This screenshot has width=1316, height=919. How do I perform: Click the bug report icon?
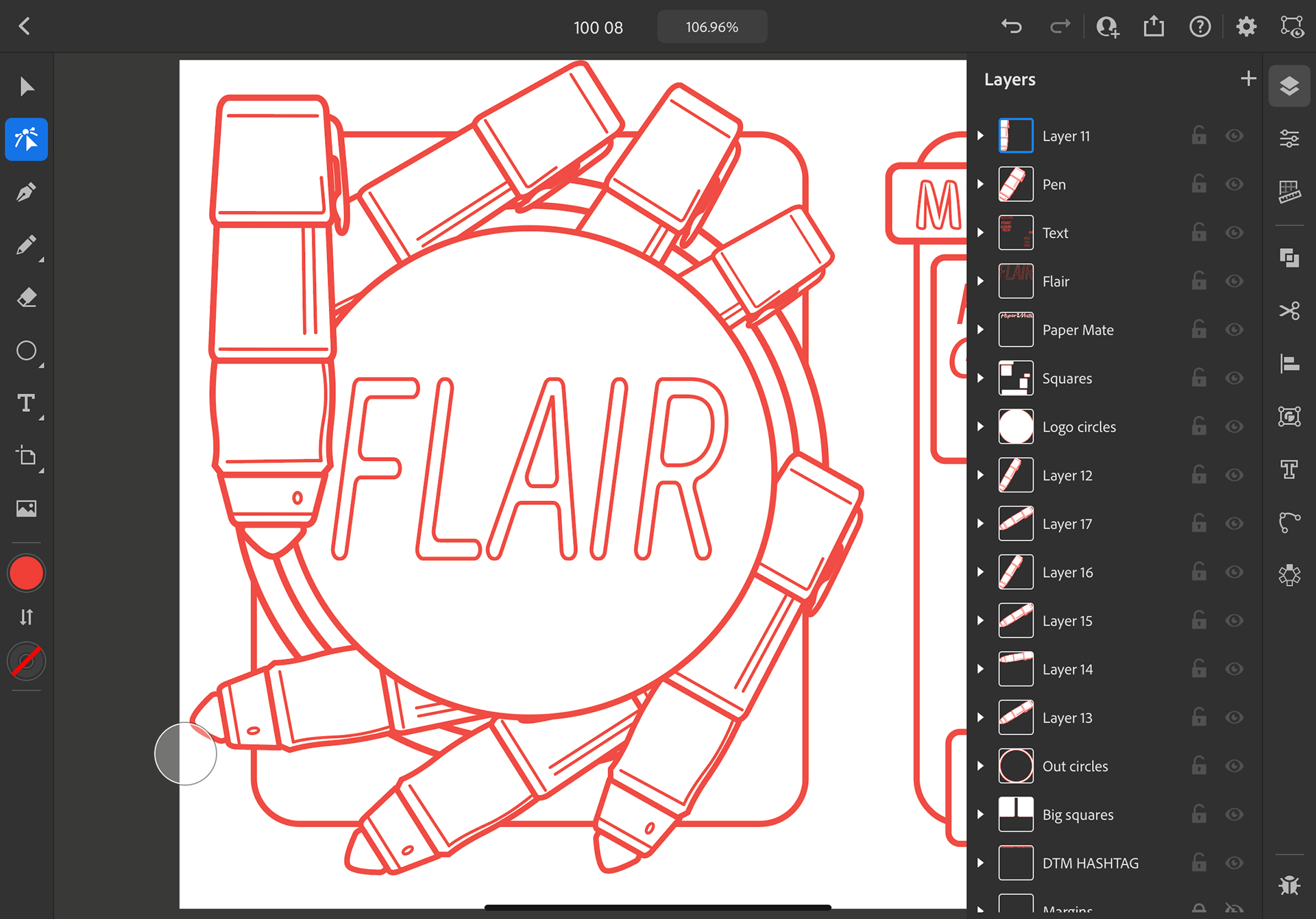coord(1289,885)
